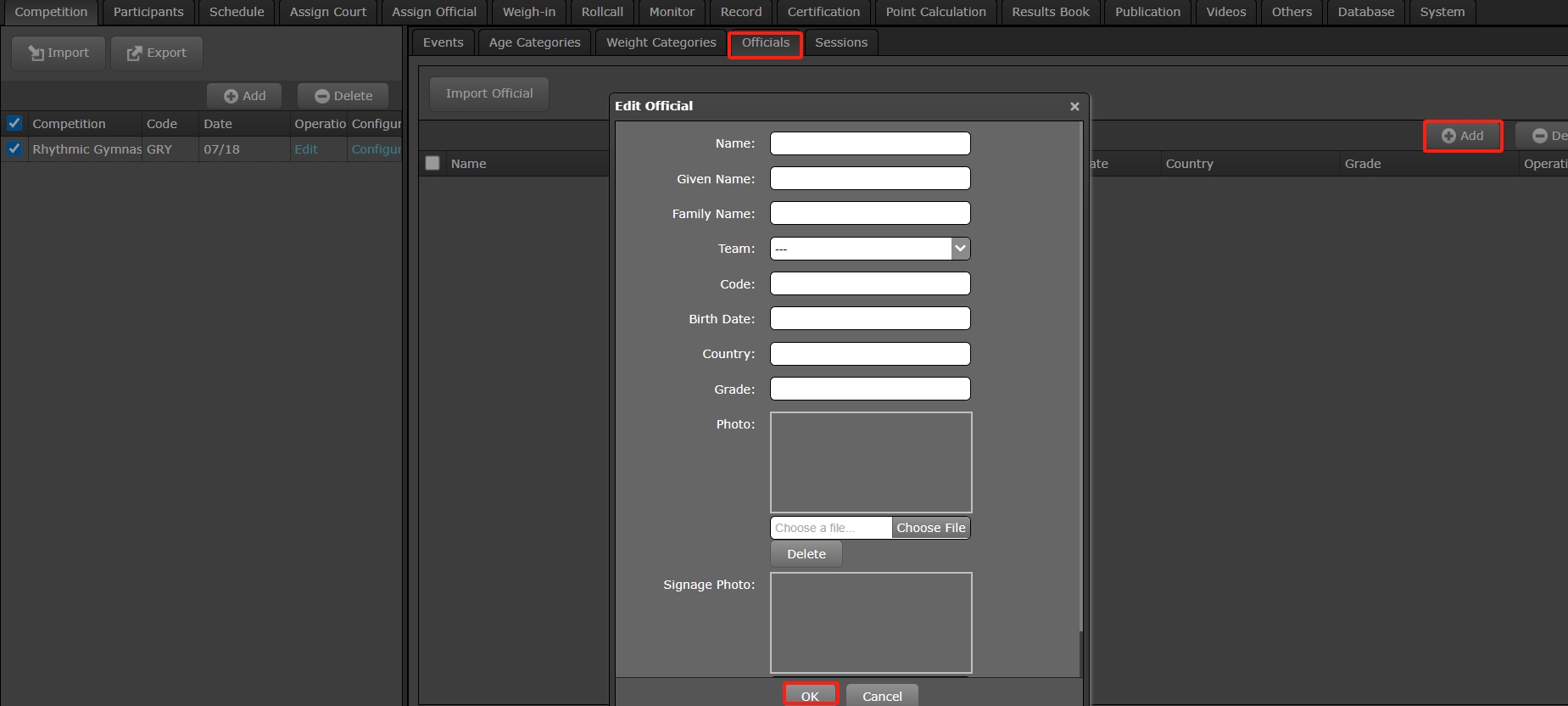Click the Birth Date input field
The height and width of the screenshot is (706, 1568).
pyautogui.click(x=870, y=318)
